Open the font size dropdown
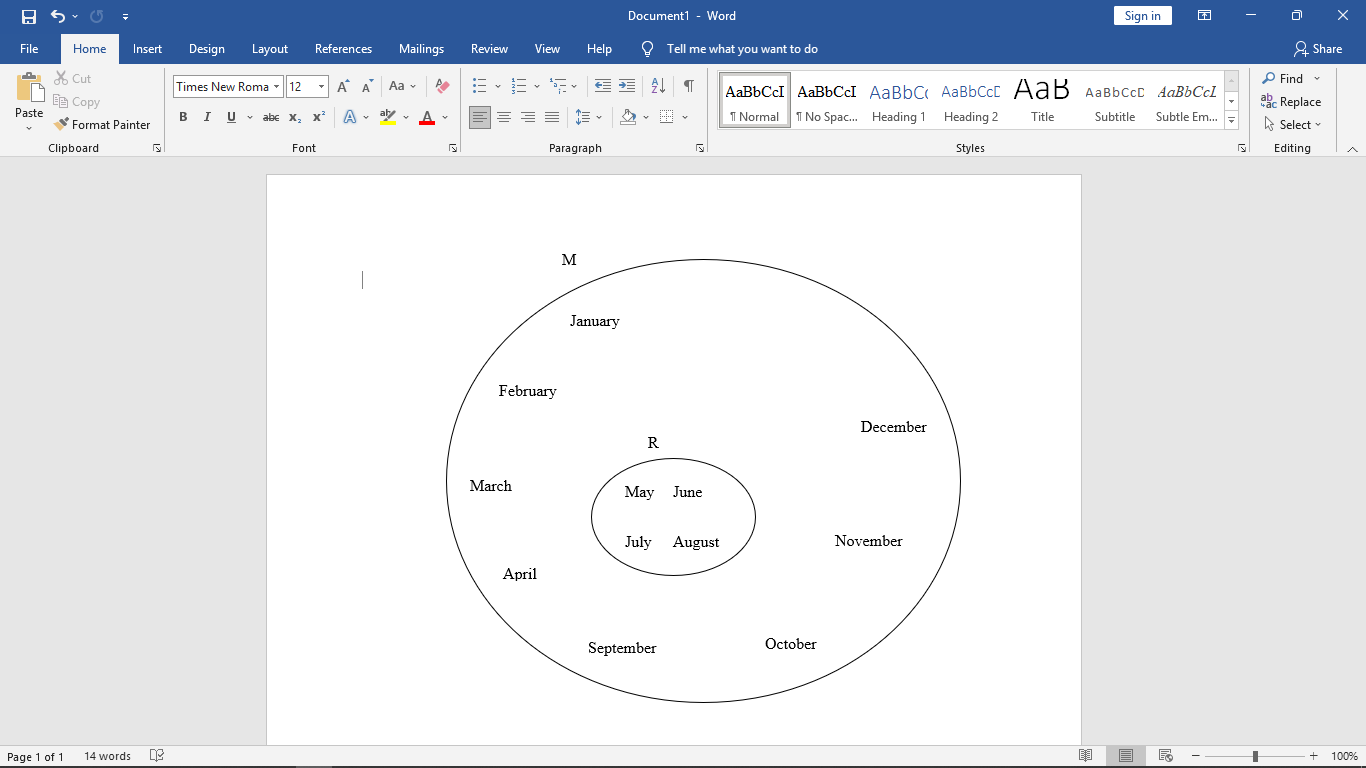 321,87
